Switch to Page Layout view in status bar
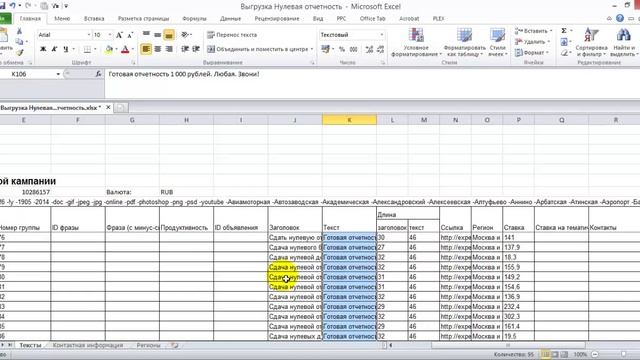Screen dimensions: 640x360 pyautogui.click(x=555, y=354)
